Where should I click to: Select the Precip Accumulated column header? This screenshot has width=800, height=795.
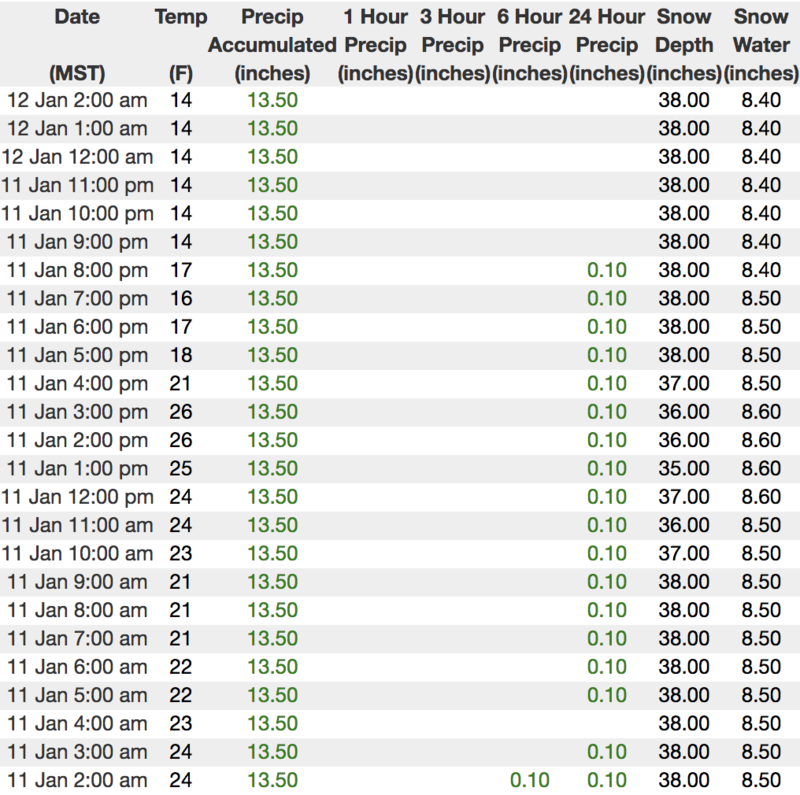272,45
